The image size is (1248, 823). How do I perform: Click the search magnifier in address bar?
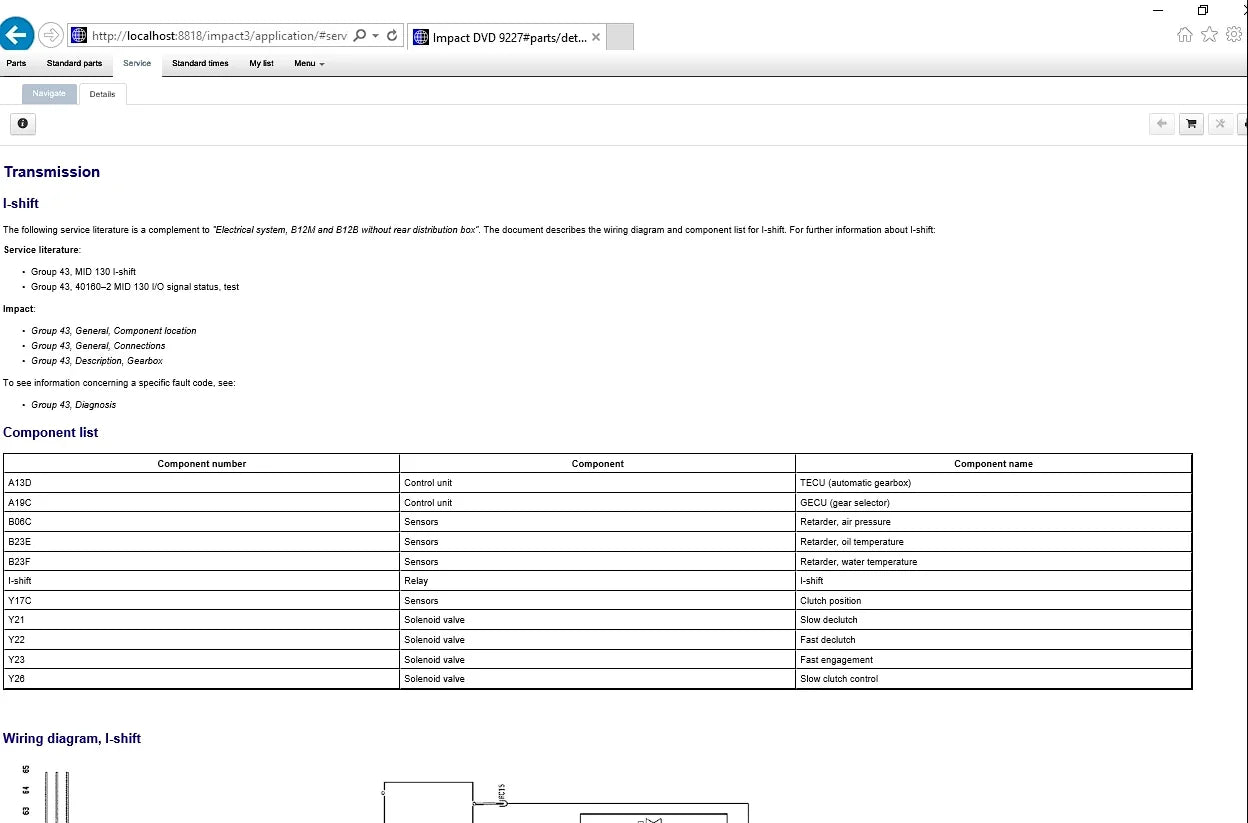[359, 36]
